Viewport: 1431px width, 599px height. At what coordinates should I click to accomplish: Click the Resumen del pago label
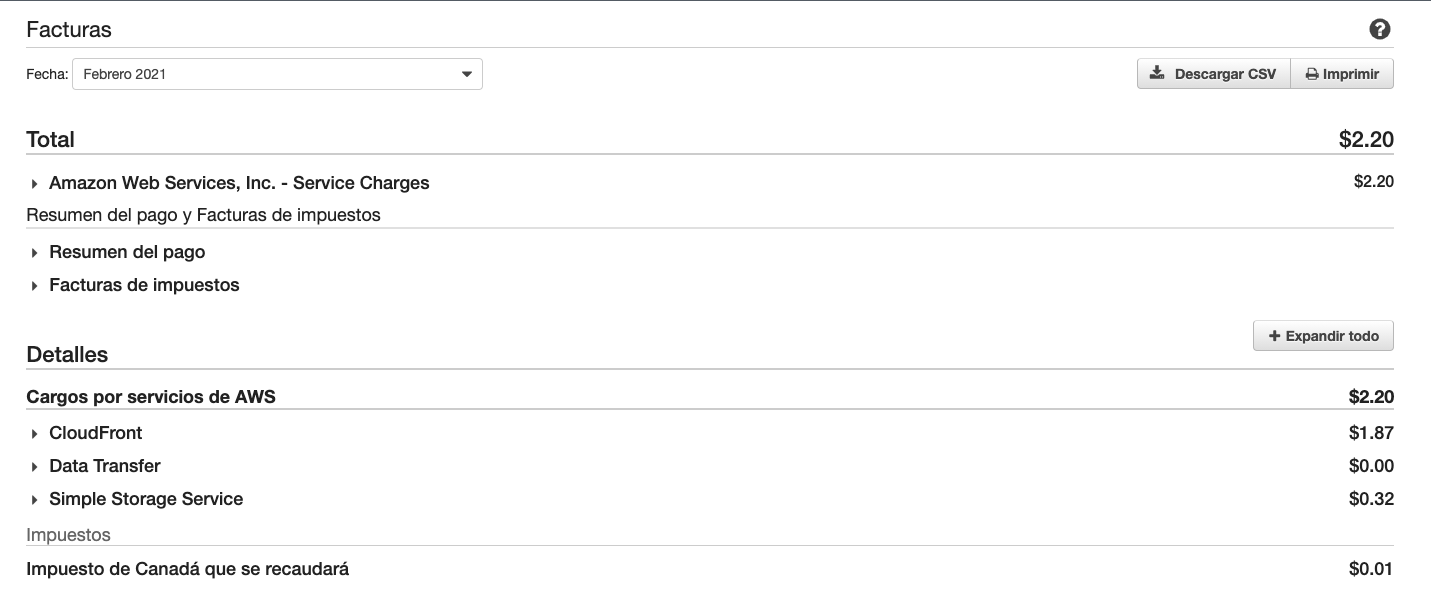tap(127, 252)
